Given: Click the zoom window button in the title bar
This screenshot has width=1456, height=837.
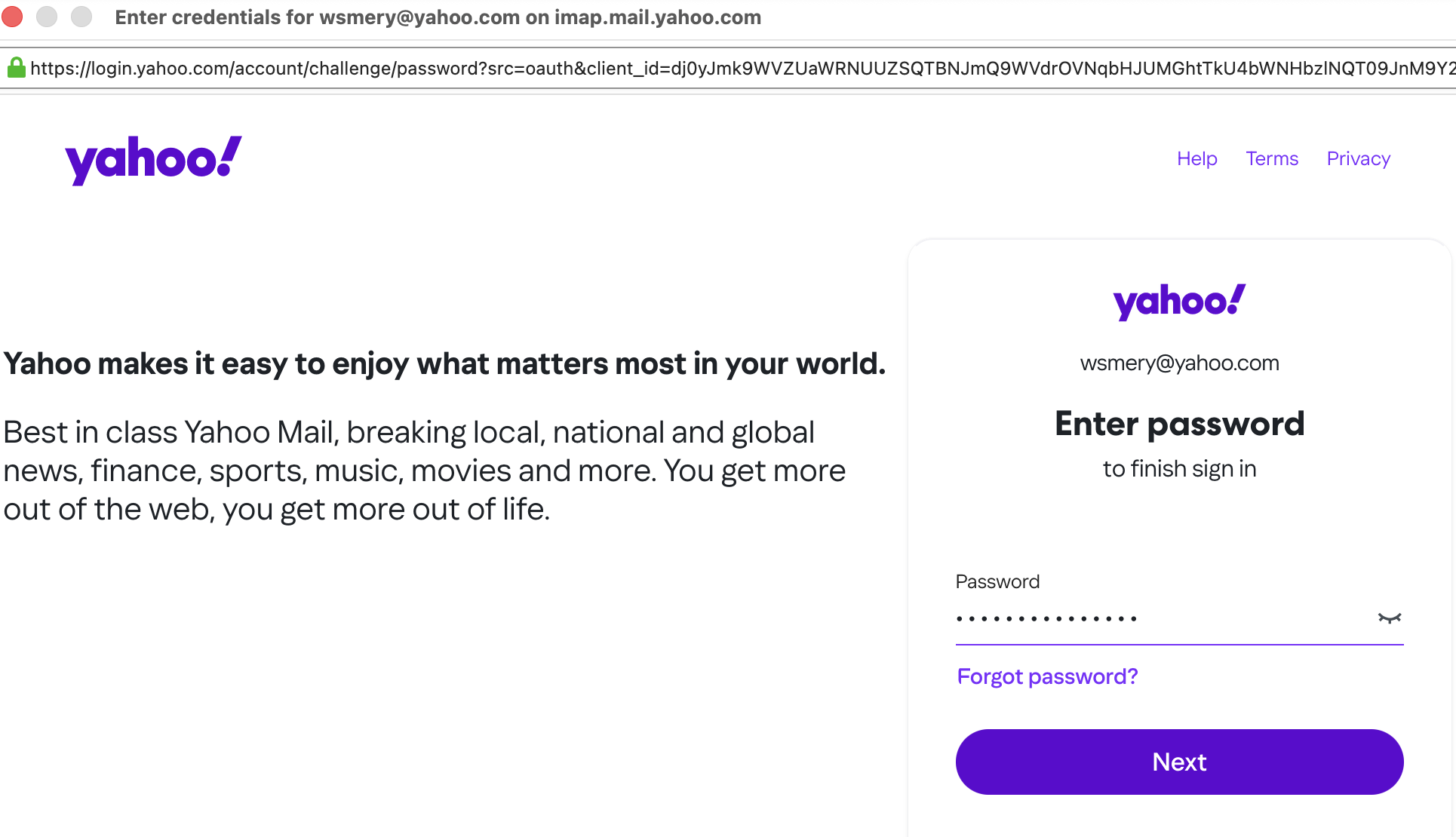Looking at the screenshot, I should coord(81,17).
